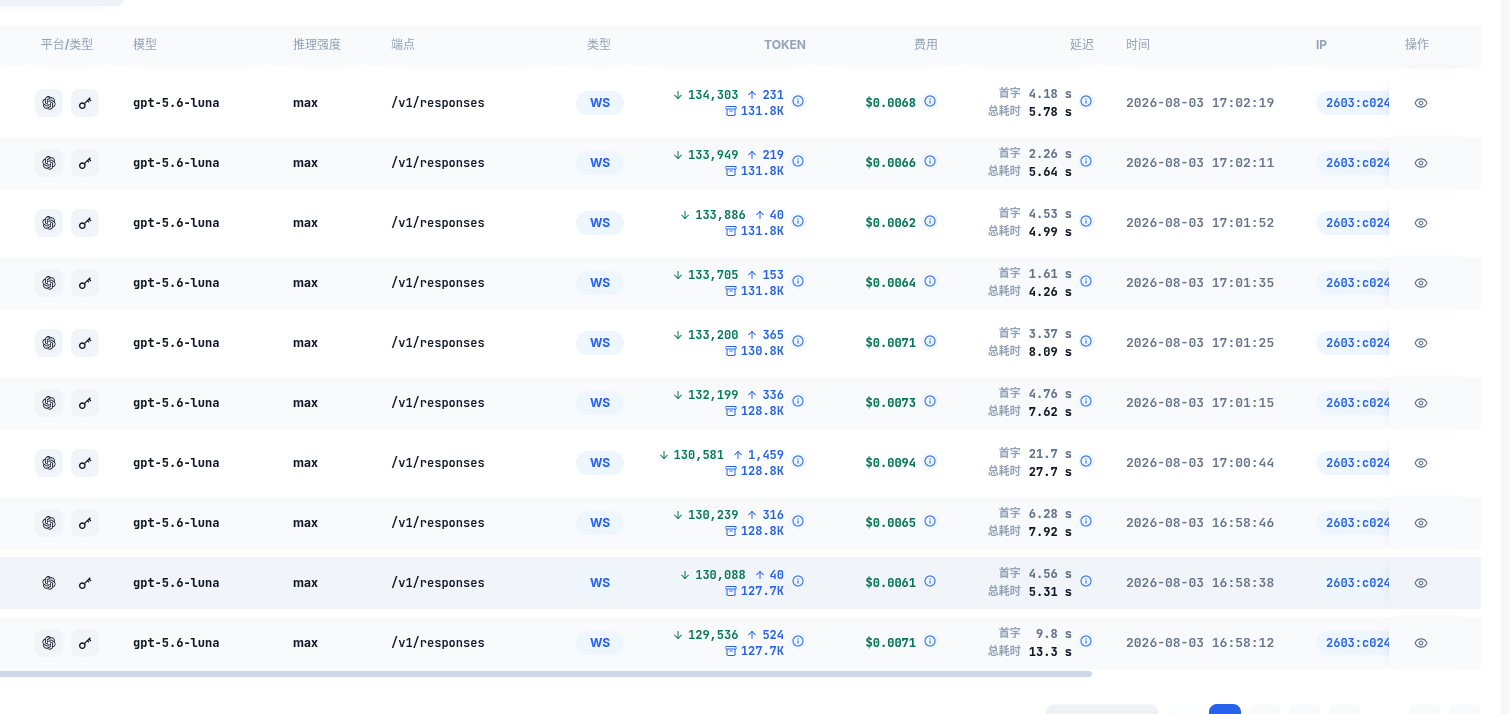Click the key type icon in the 17:02:11 row

[85, 163]
